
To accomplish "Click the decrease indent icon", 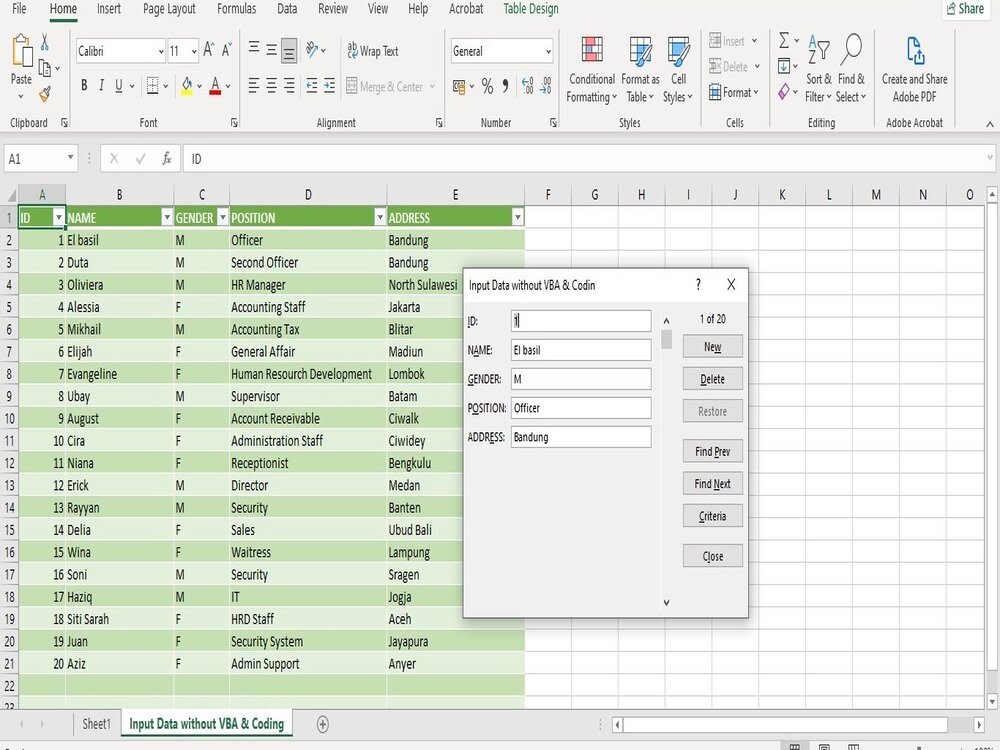I will [x=312, y=85].
